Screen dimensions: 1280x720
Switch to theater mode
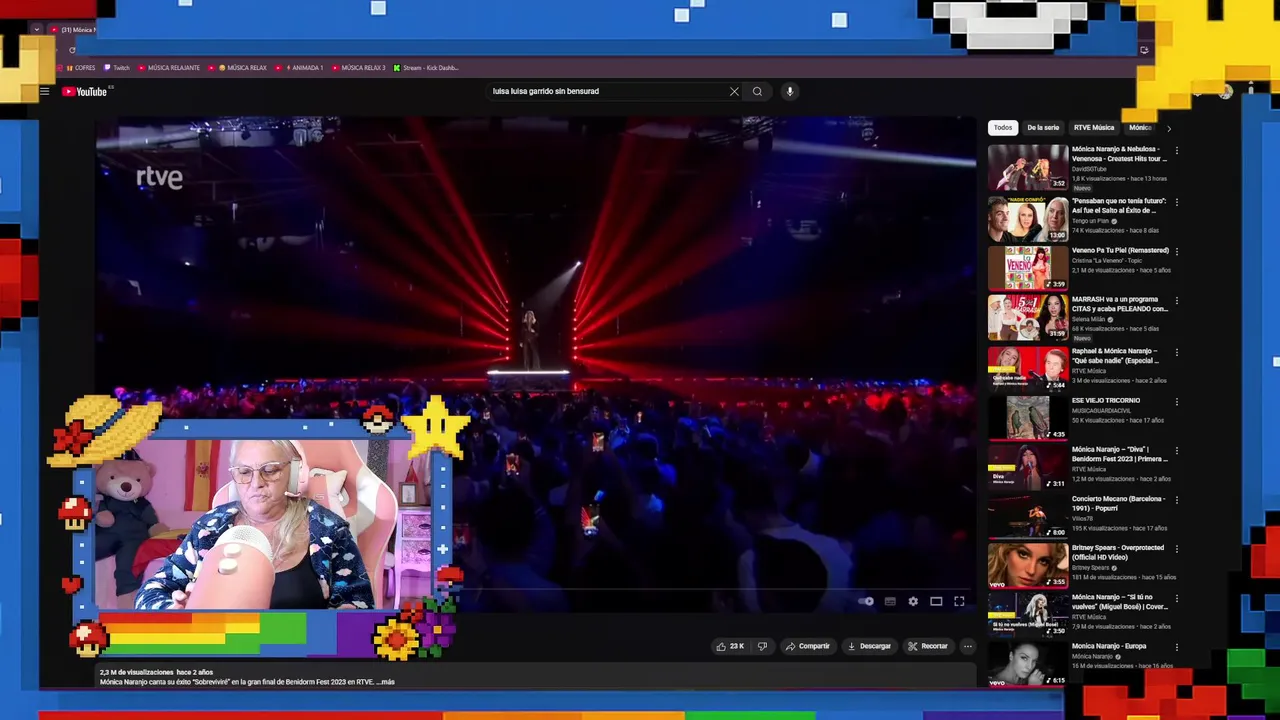coord(936,601)
